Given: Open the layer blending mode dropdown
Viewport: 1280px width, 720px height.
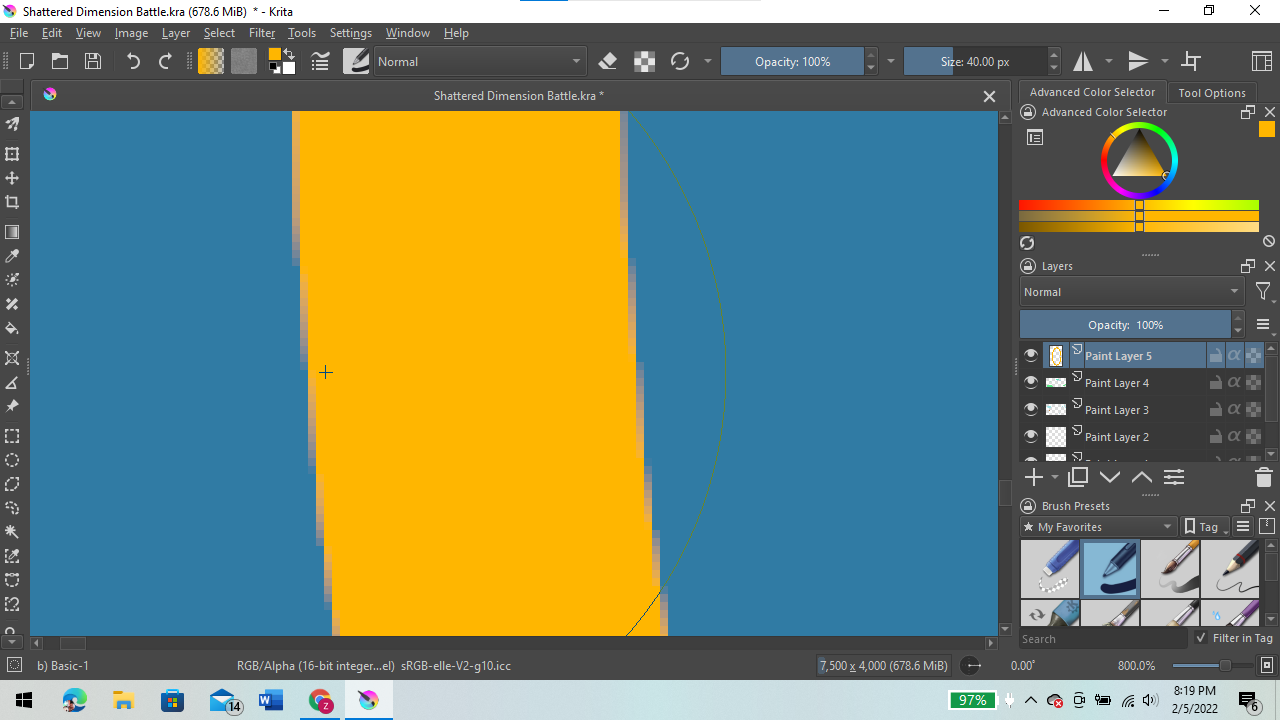Looking at the screenshot, I should pos(1132,292).
